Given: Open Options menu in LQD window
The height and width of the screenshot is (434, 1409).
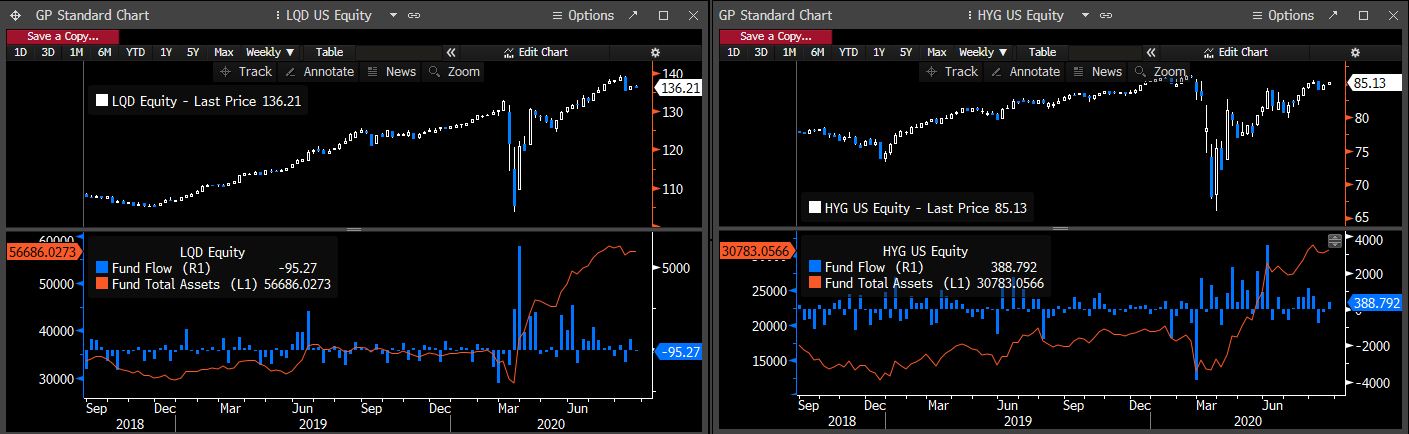Looking at the screenshot, I should coord(584,15).
